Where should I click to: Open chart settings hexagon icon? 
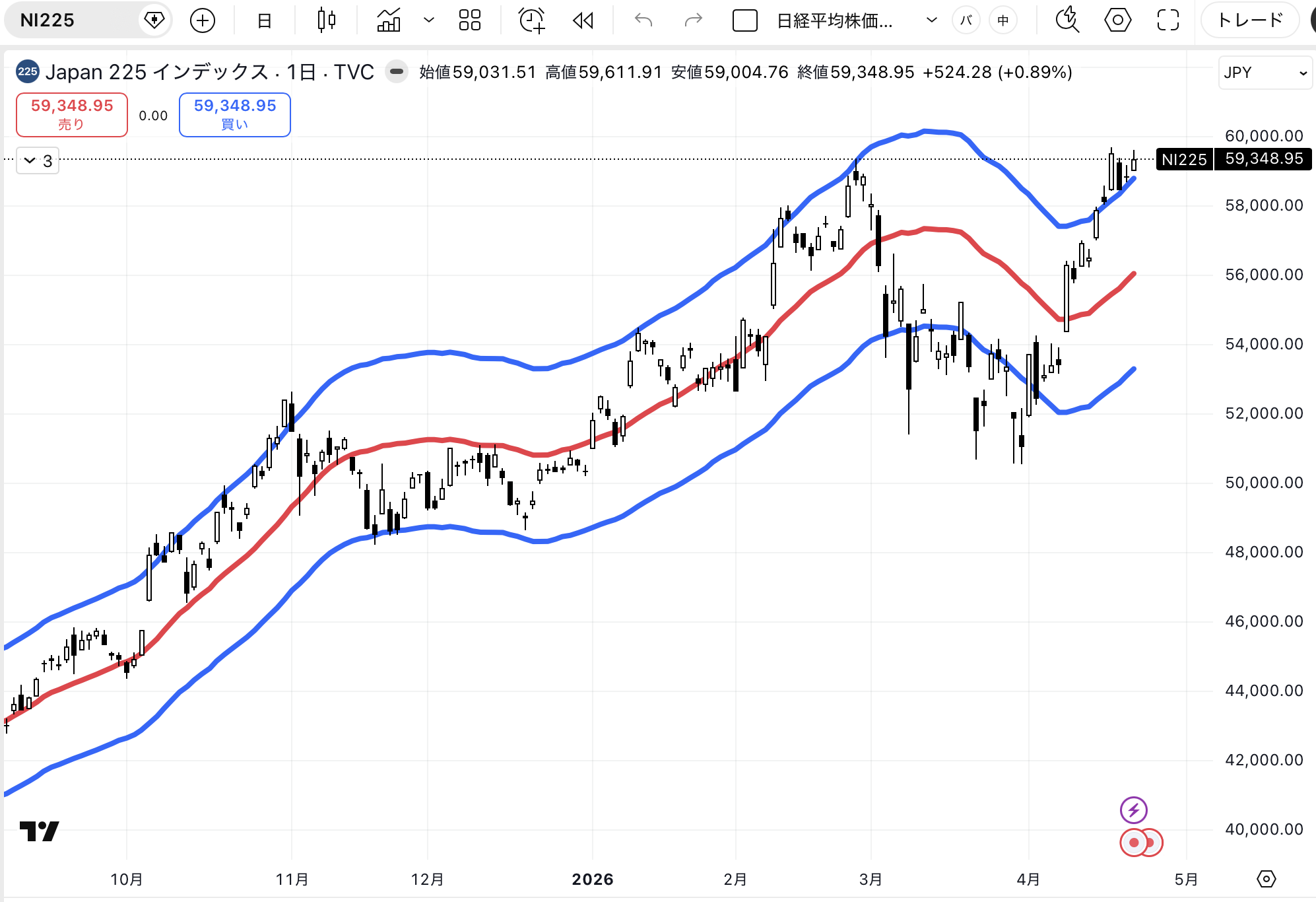(x=1117, y=20)
